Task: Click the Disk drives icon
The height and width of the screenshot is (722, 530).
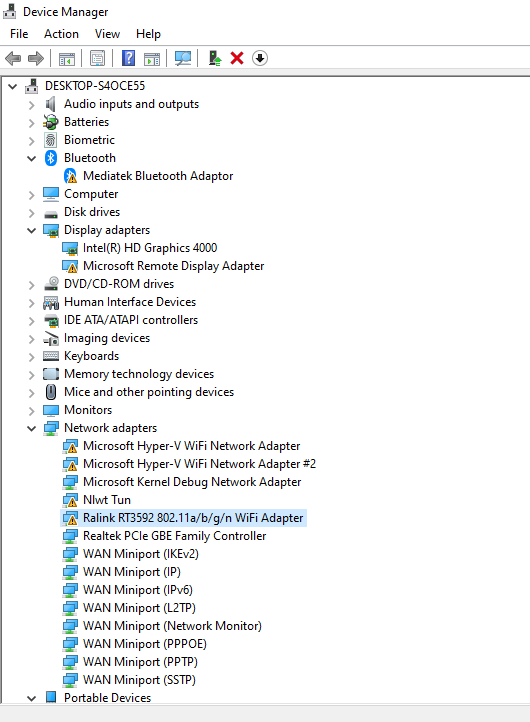Action: coord(51,214)
